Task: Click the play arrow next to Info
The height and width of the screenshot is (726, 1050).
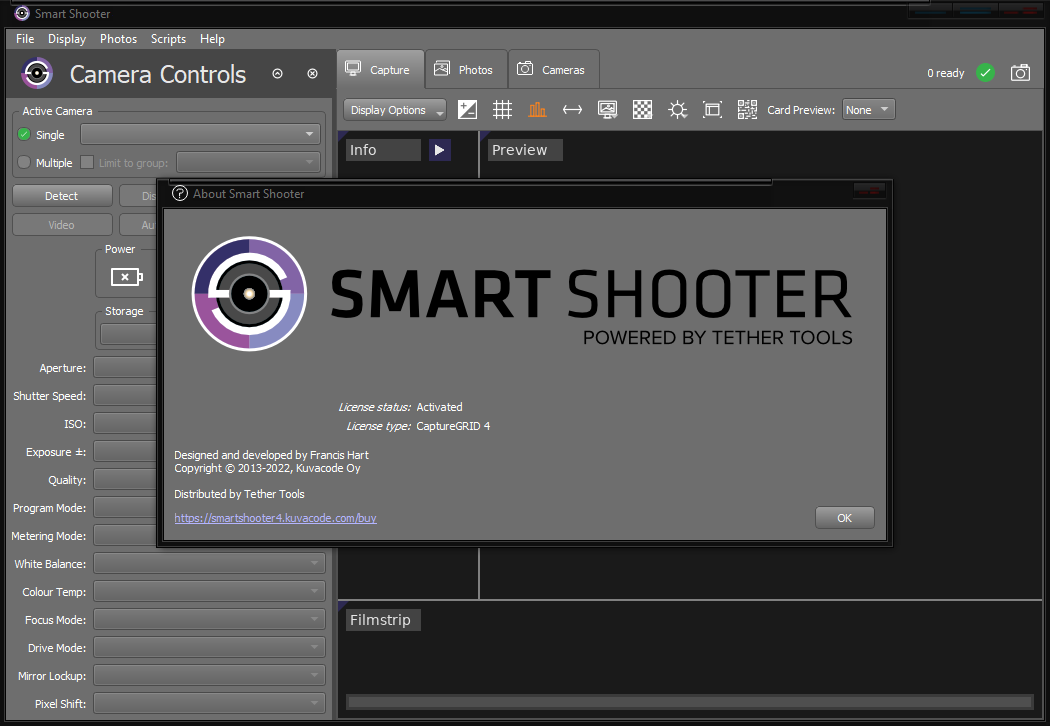Action: 439,150
